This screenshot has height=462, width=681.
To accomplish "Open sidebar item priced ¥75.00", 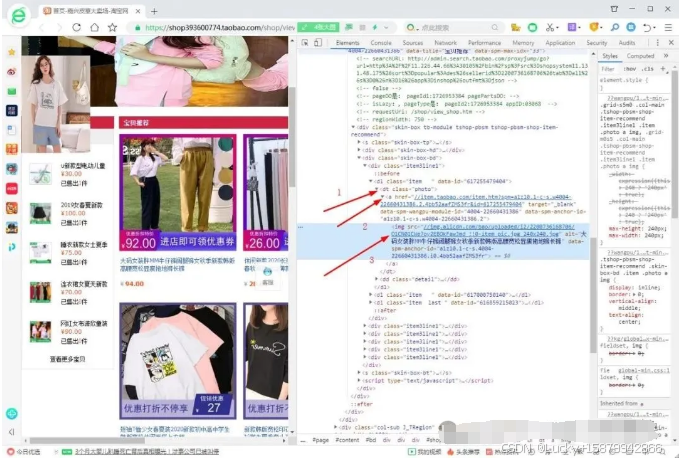I will pos(68,253).
